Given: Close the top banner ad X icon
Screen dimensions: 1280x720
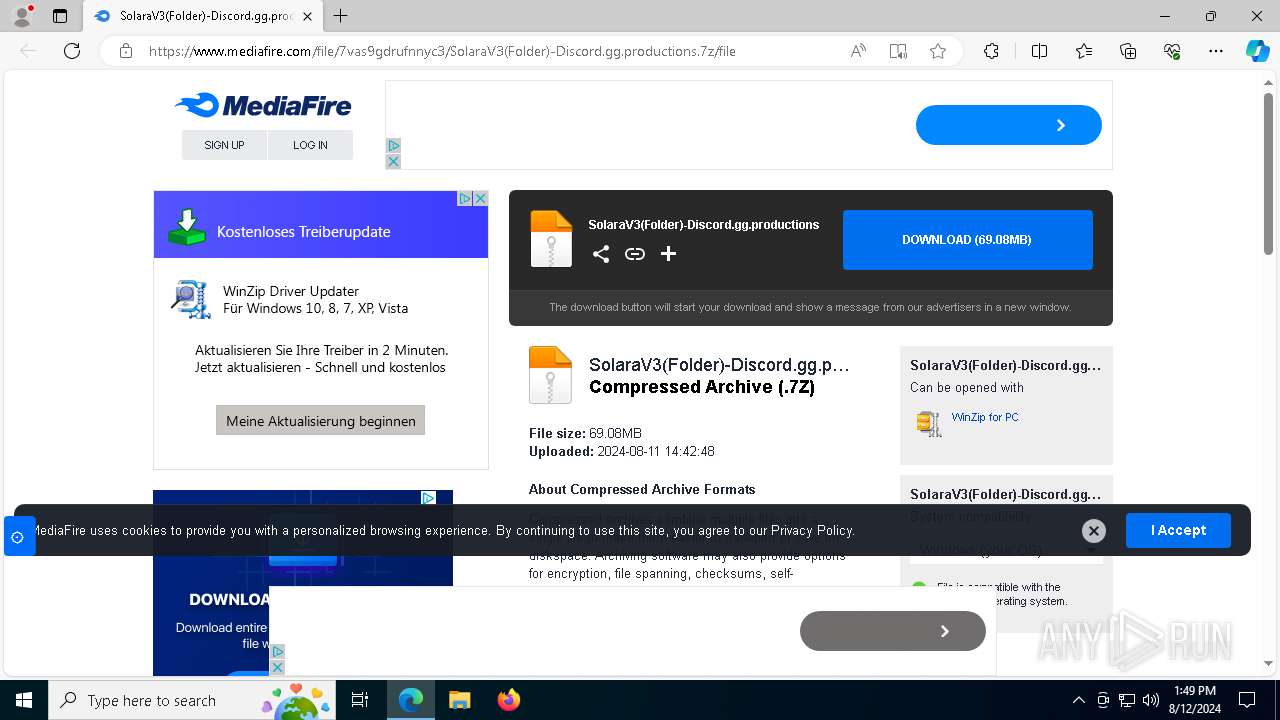Looking at the screenshot, I should click(x=393, y=161).
